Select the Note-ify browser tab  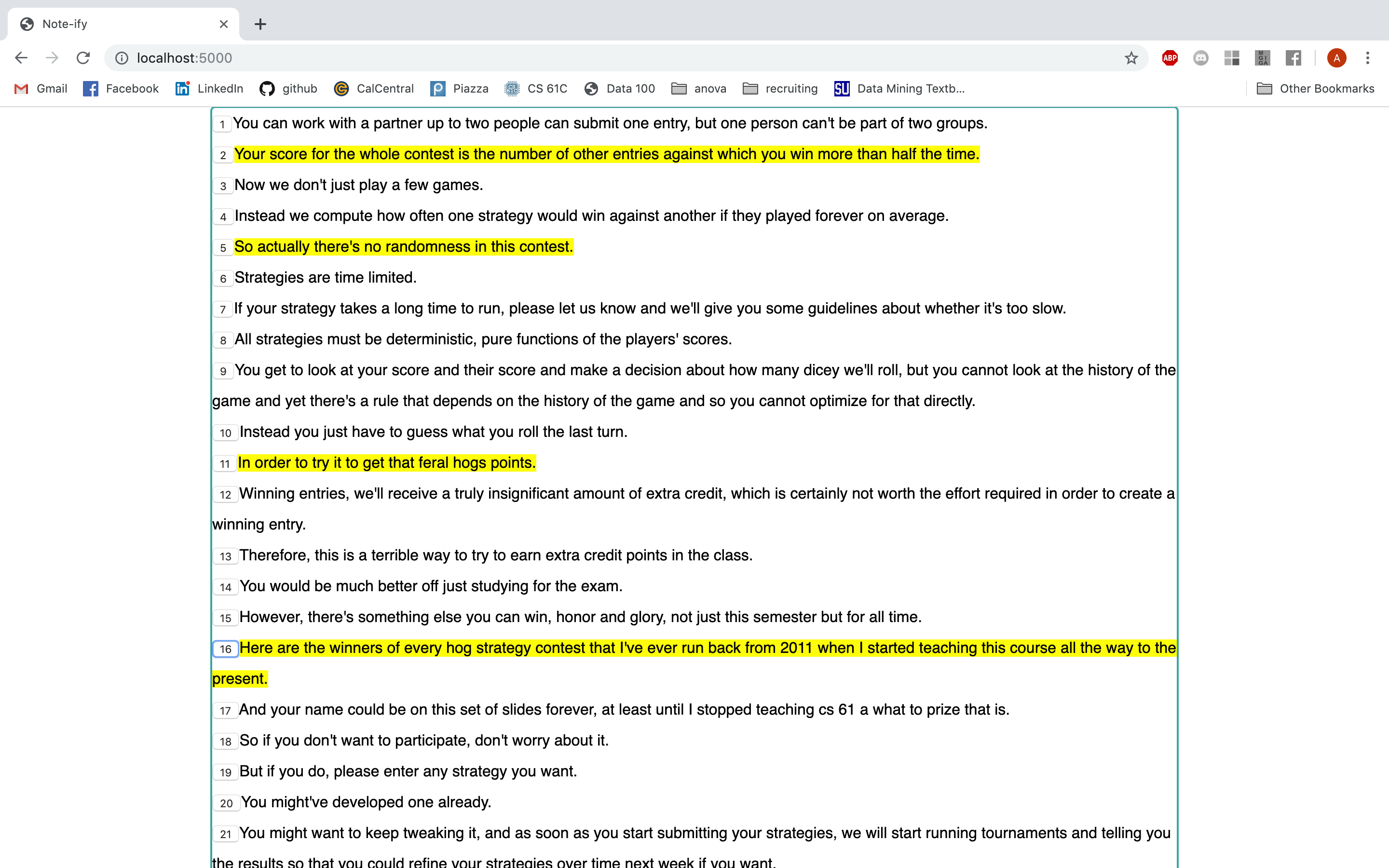pos(115,24)
